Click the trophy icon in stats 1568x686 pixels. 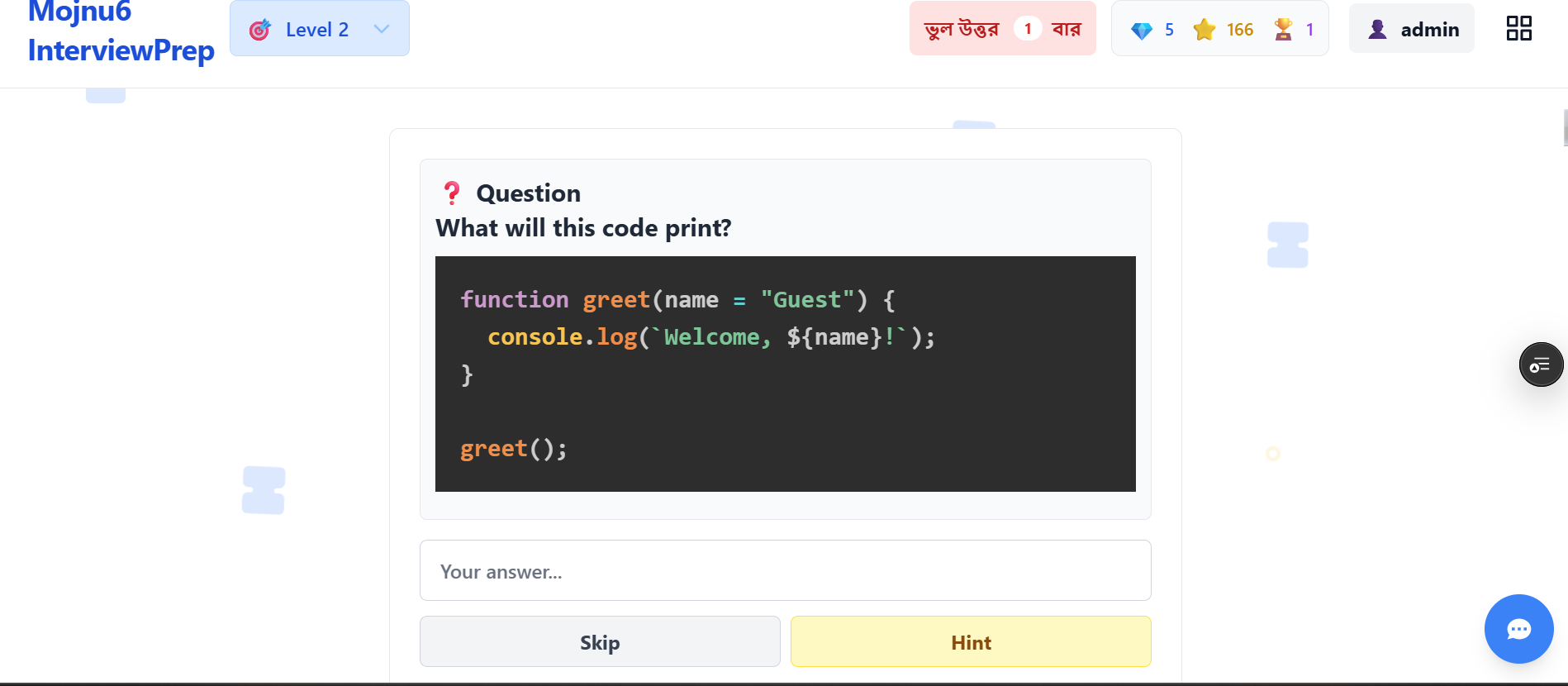pyautogui.click(x=1283, y=30)
